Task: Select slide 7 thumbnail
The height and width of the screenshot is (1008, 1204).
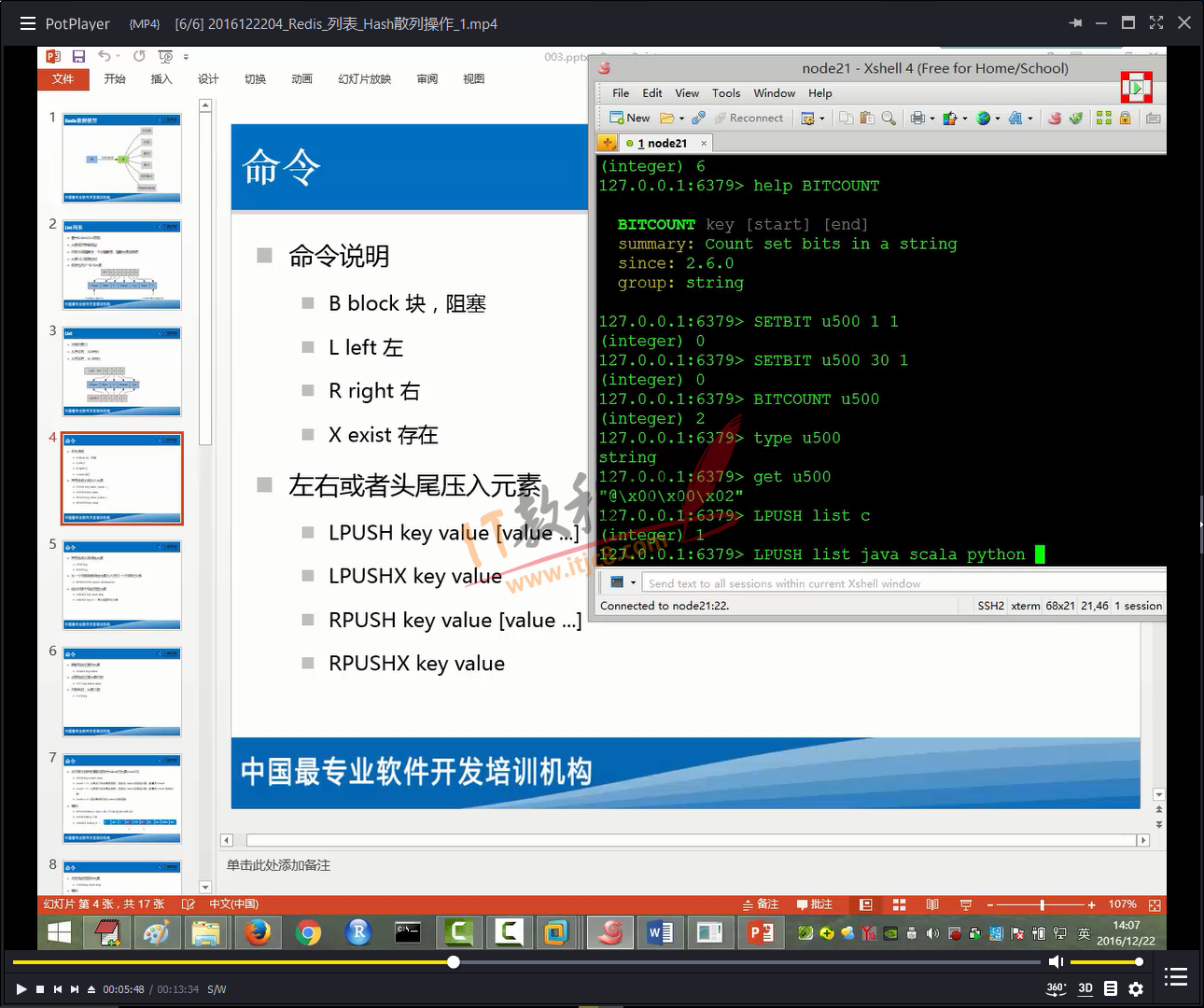Action: (x=122, y=799)
